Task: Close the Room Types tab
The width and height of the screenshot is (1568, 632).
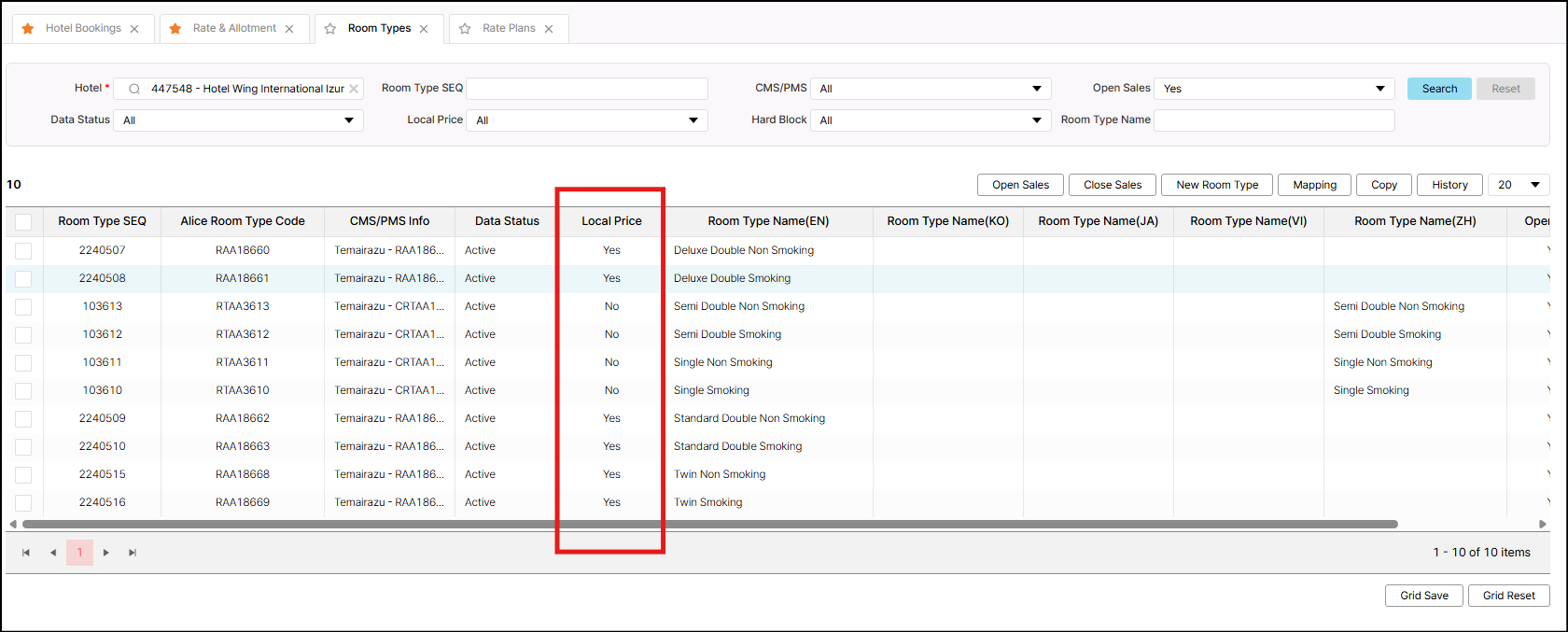Action: click(x=424, y=29)
